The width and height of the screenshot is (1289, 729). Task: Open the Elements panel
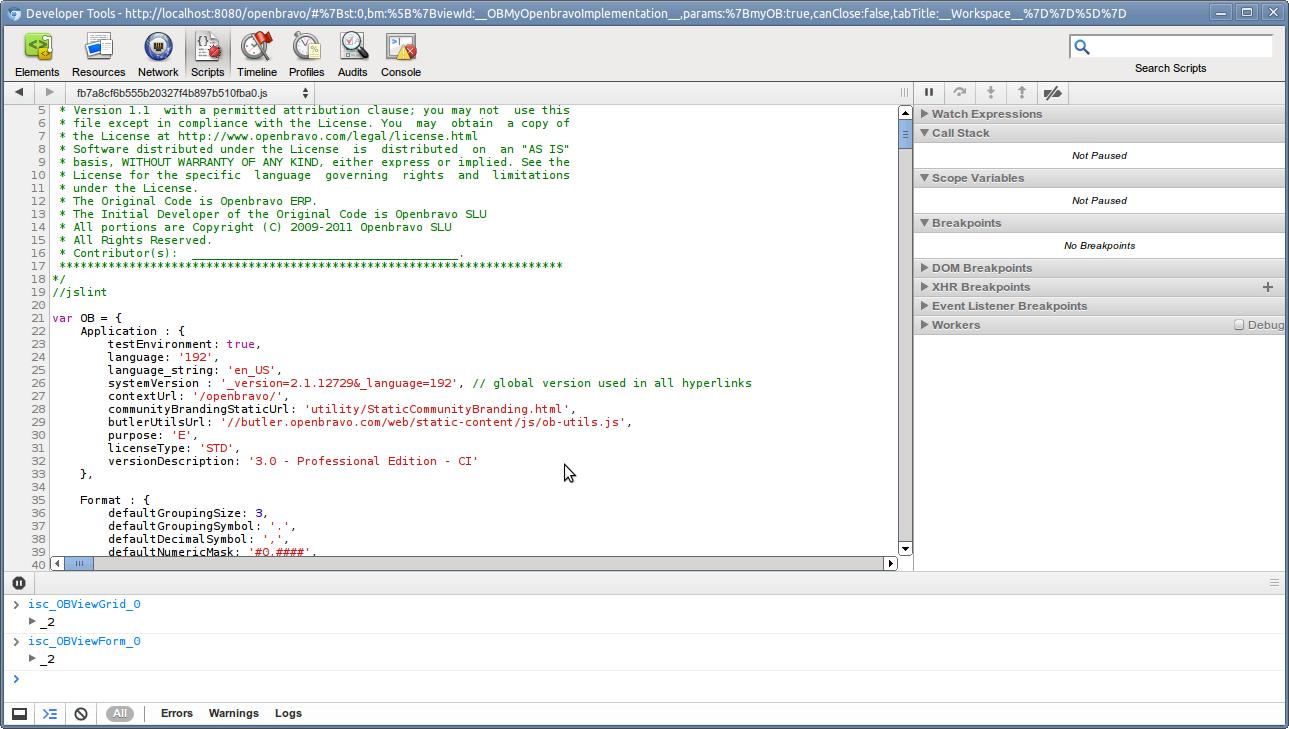click(37, 54)
